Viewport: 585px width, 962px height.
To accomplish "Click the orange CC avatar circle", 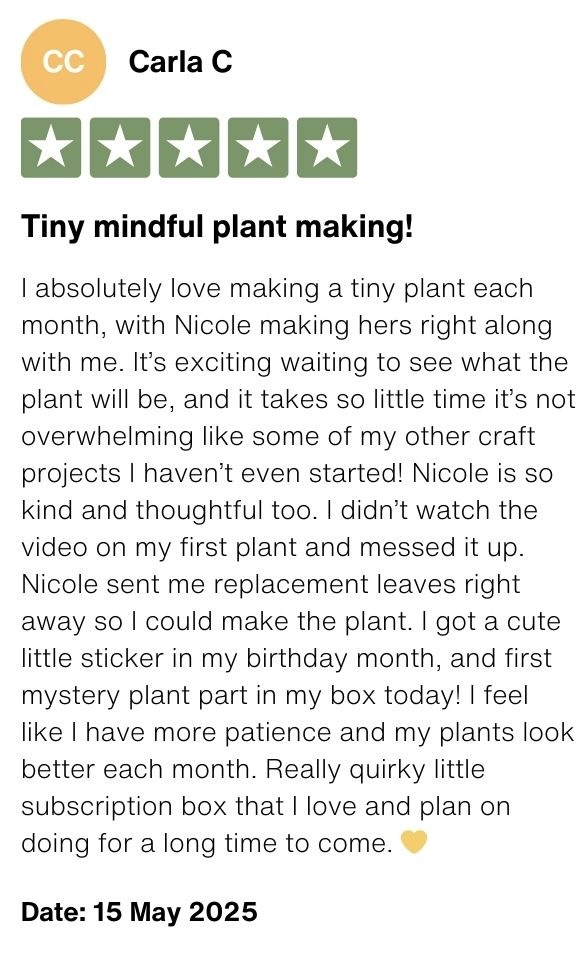I will [63, 62].
